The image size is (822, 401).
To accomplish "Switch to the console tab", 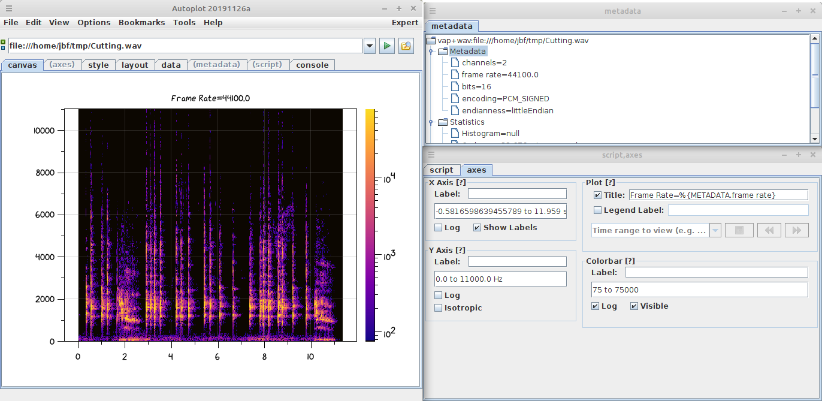I will point(312,65).
